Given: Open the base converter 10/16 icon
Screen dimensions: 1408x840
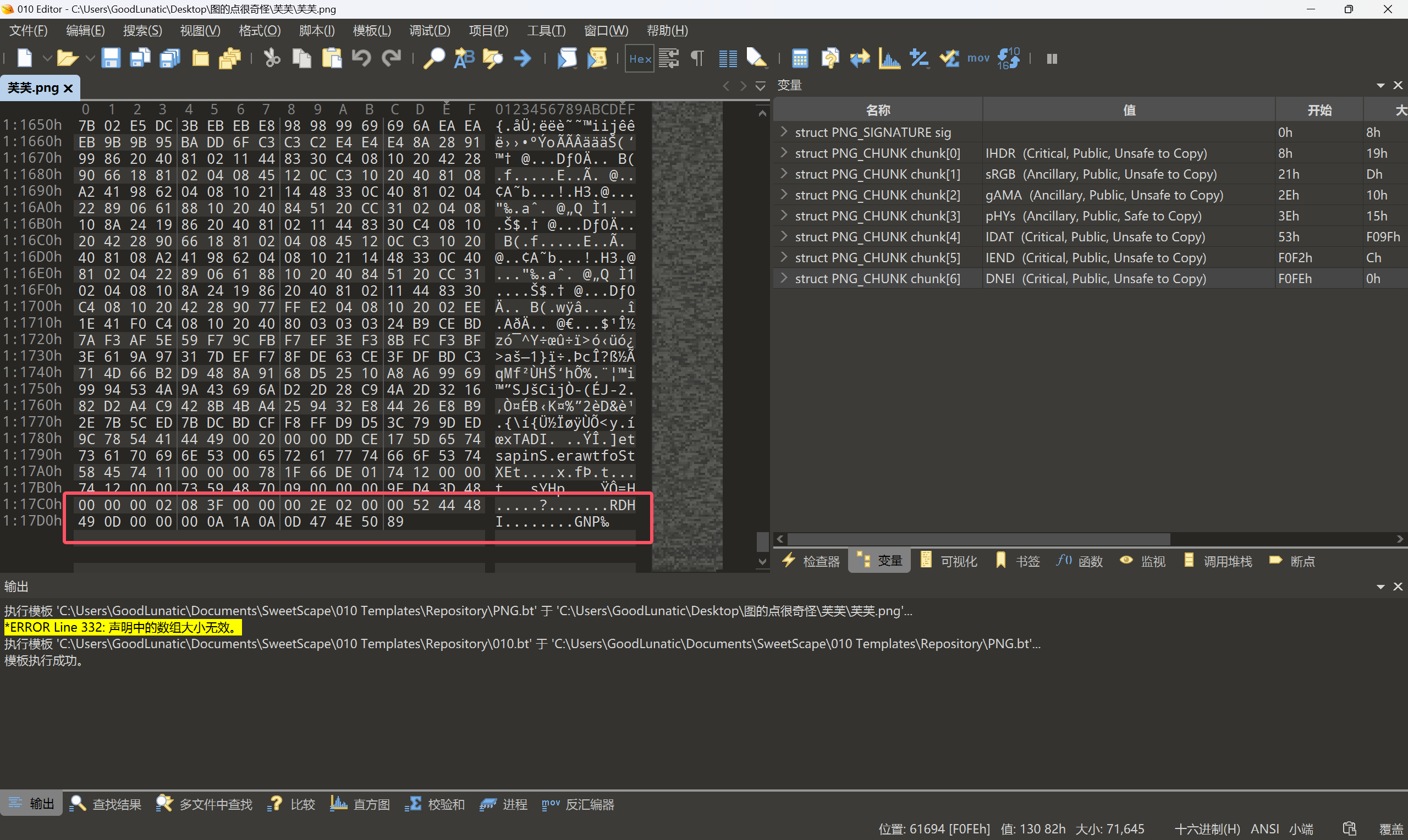Looking at the screenshot, I should 1008,58.
